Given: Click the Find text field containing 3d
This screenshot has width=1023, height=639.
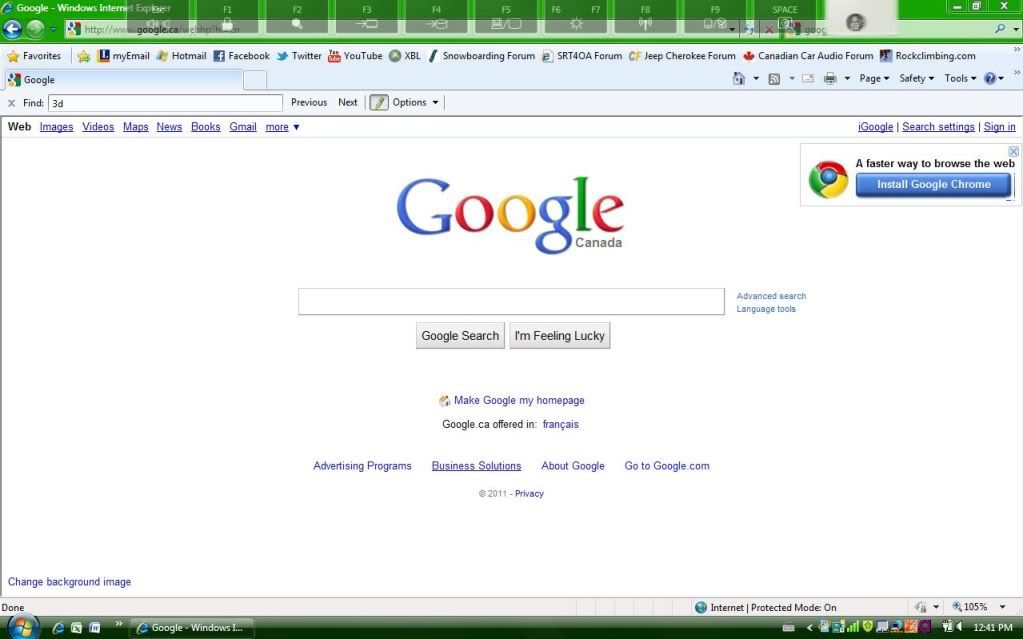Looking at the screenshot, I should click(165, 103).
